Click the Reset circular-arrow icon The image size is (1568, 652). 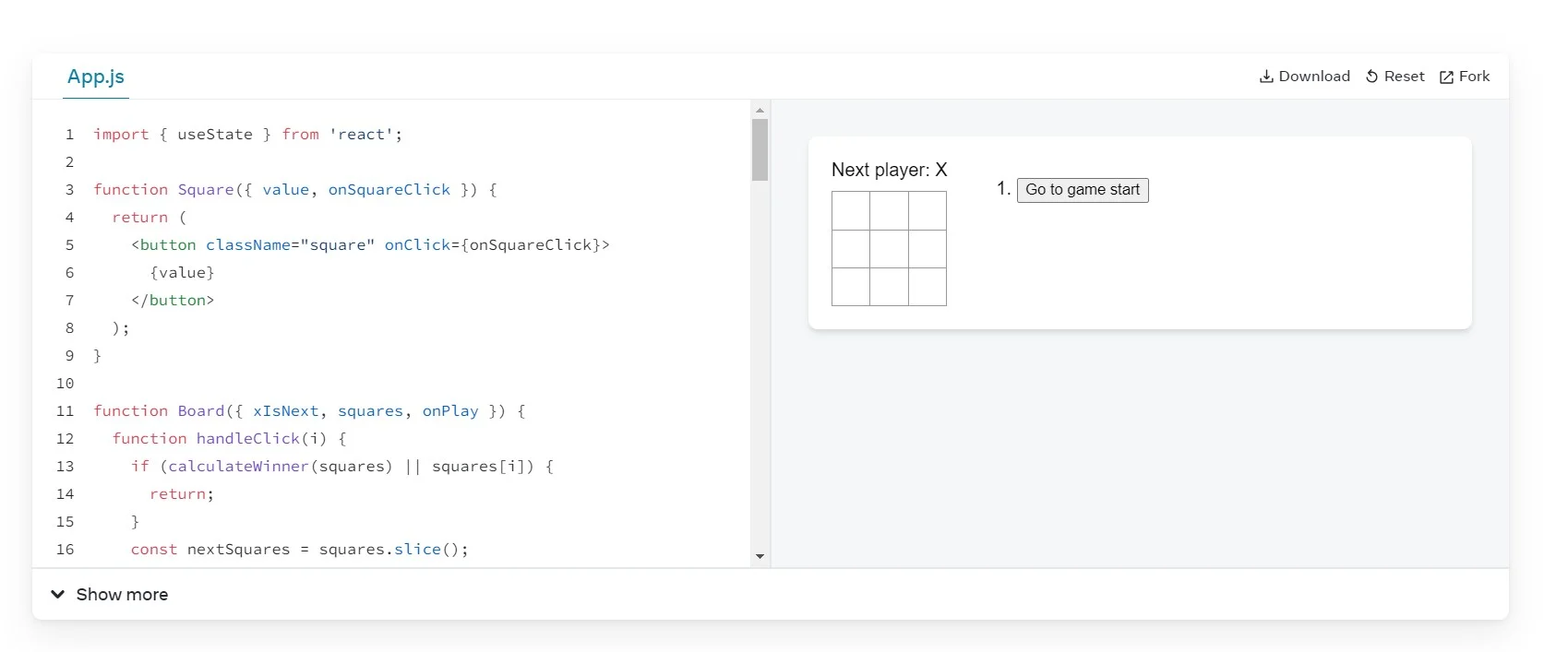click(x=1372, y=77)
